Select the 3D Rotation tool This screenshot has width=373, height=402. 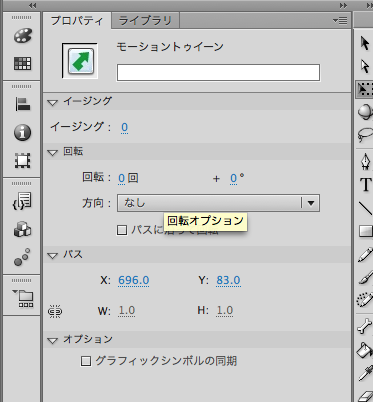[365, 112]
